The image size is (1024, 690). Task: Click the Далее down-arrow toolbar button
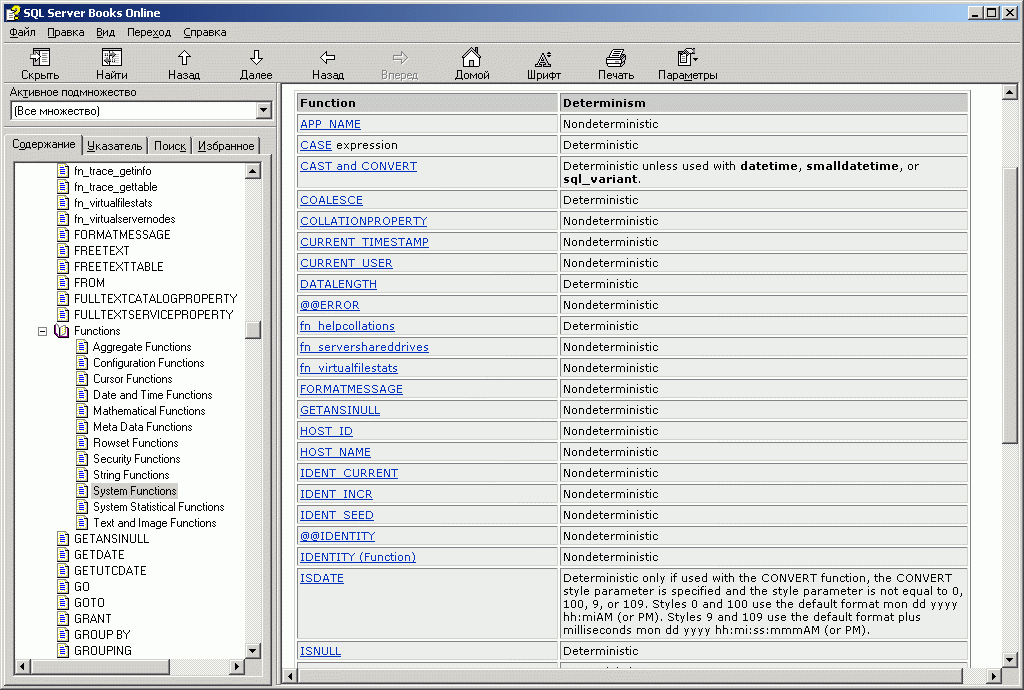[256, 64]
